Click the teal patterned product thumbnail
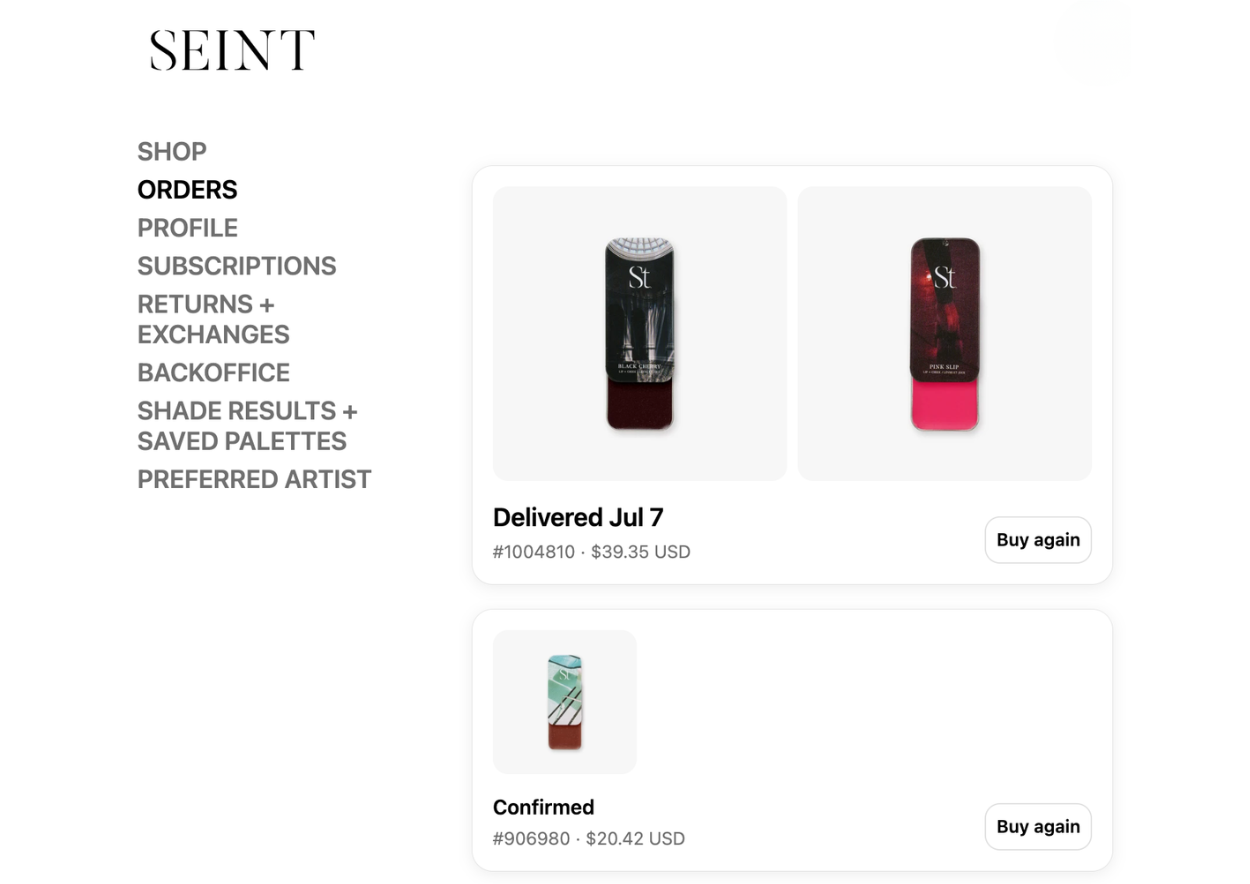Screen dimensions: 1250x884 point(565,702)
